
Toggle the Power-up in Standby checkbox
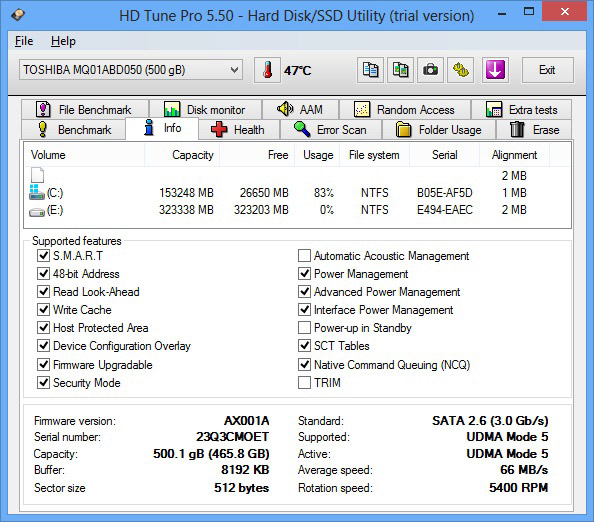tap(304, 327)
